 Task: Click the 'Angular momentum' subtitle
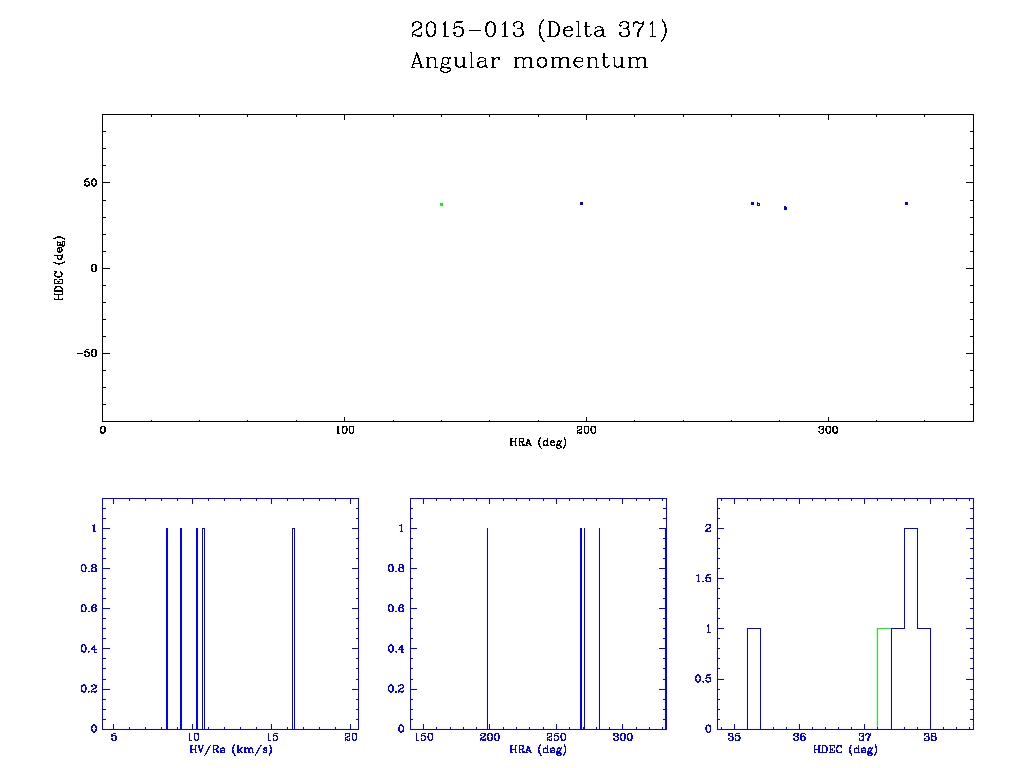(529, 62)
